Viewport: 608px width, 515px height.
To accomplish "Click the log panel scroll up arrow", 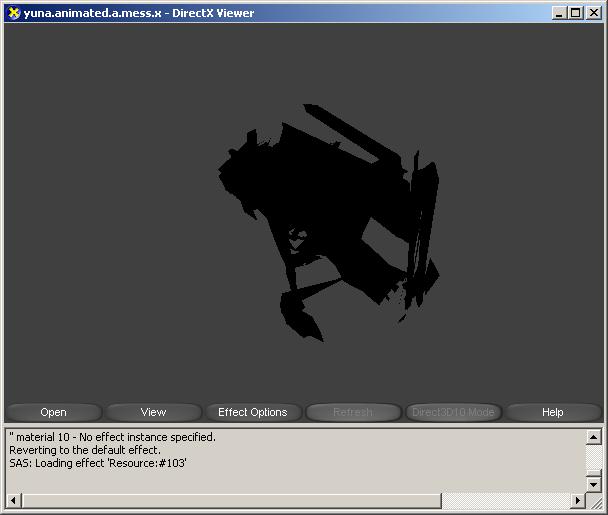I will point(593,437).
